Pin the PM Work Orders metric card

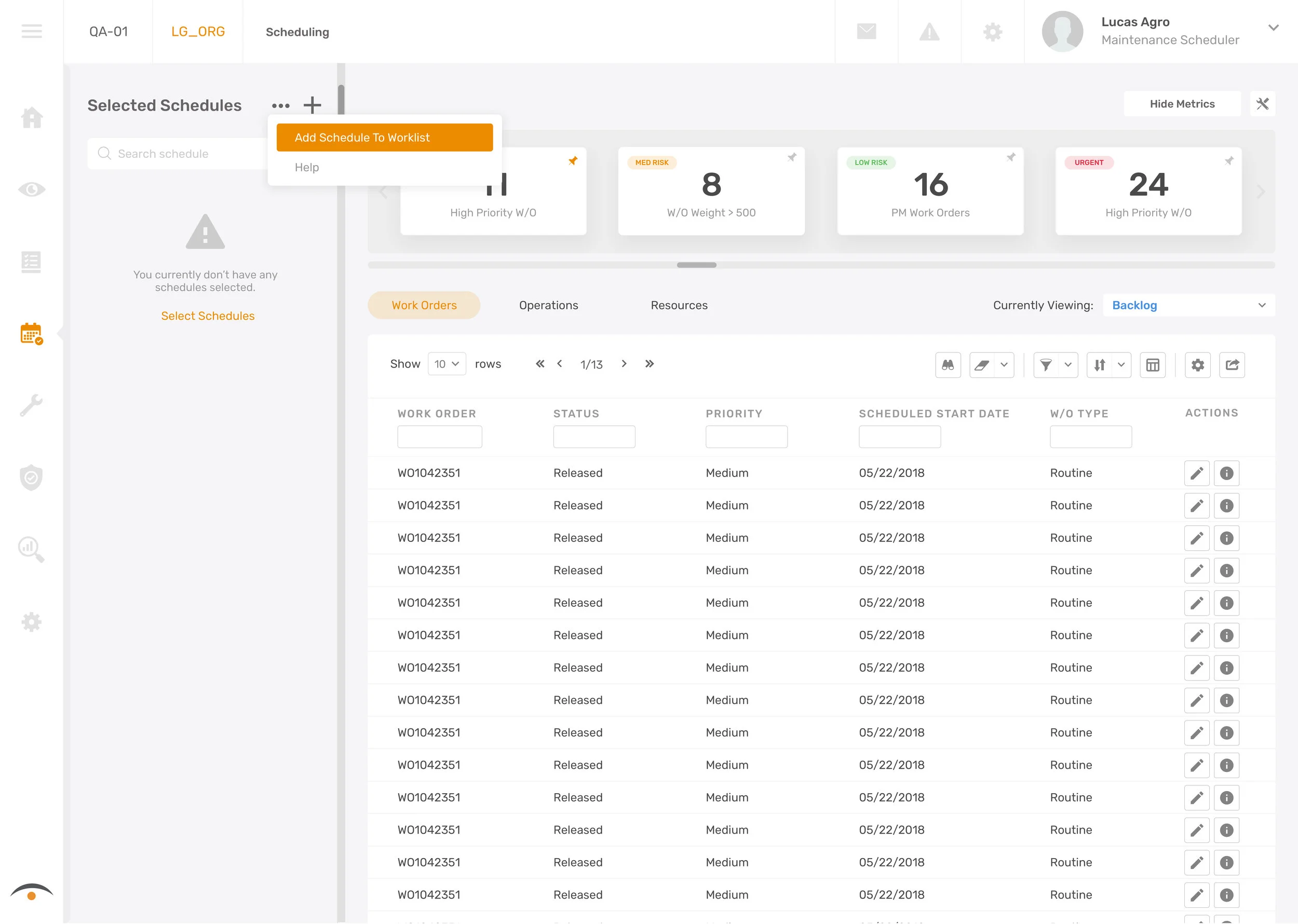pos(1011,158)
